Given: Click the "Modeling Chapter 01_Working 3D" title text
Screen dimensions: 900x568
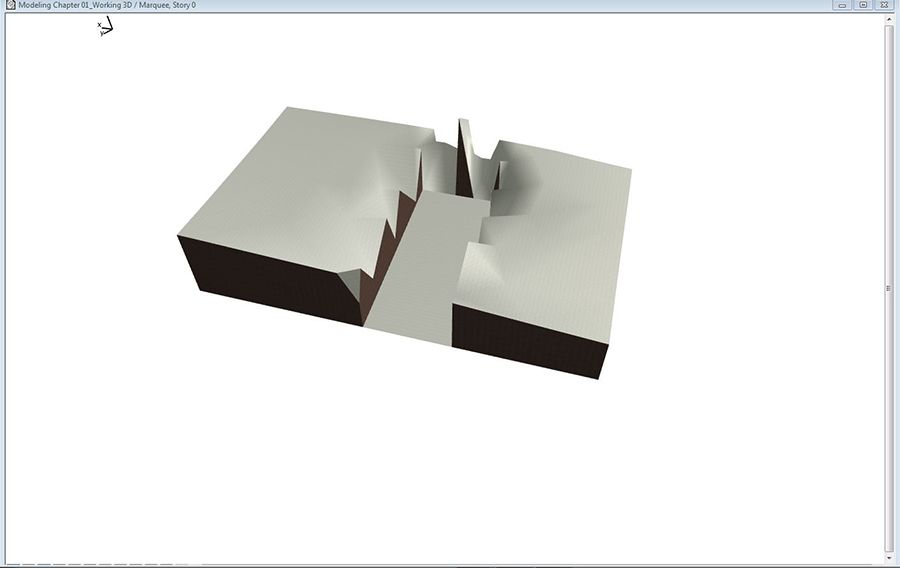Looking at the screenshot, I should 75,5.
